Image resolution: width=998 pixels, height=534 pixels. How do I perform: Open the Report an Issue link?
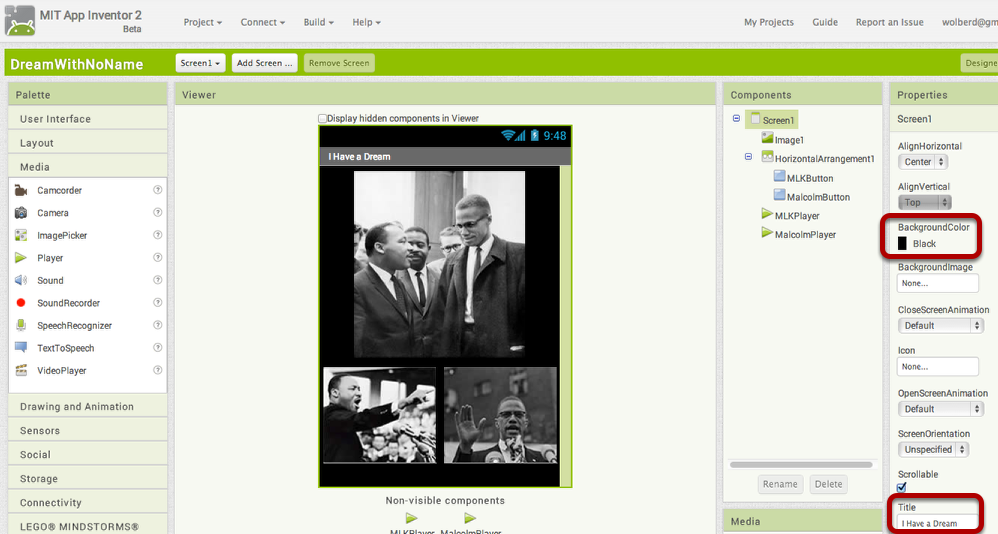889,22
